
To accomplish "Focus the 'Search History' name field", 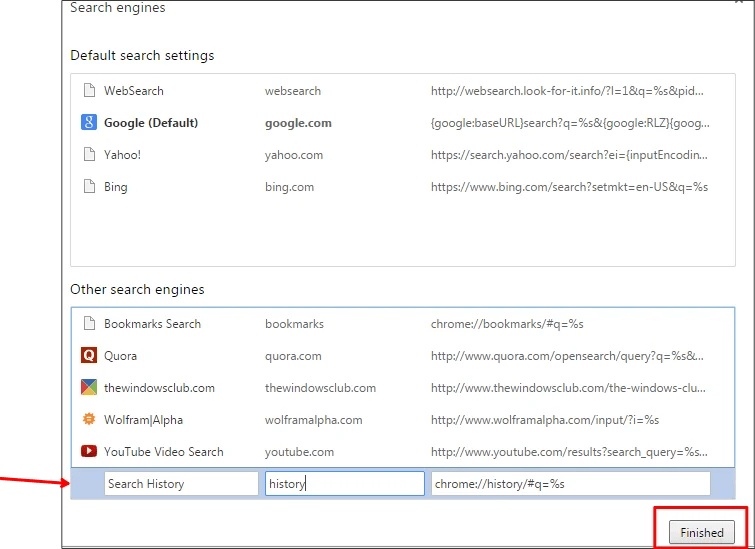I will [181, 484].
